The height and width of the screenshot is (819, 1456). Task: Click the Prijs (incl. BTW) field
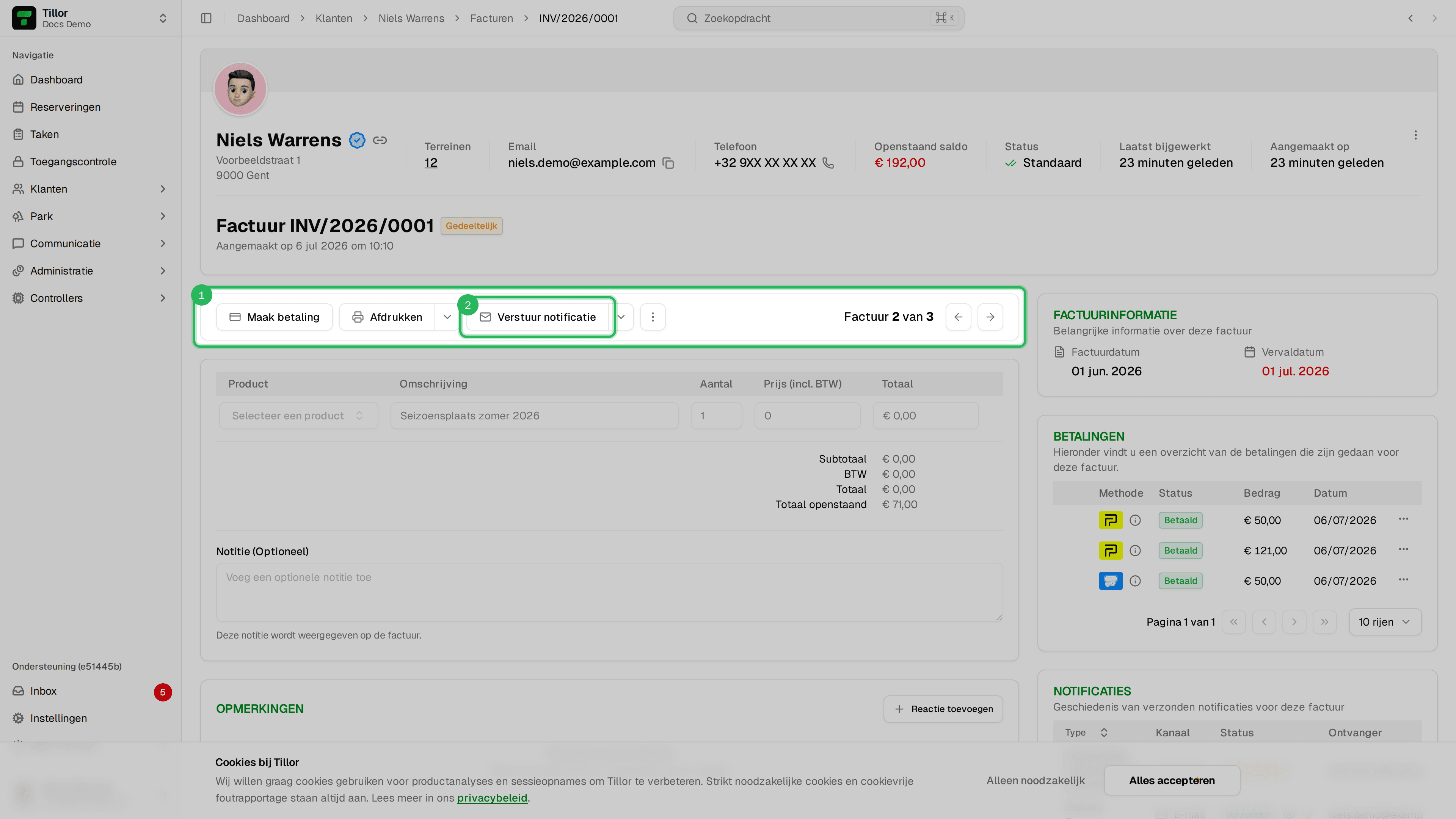[x=807, y=416]
